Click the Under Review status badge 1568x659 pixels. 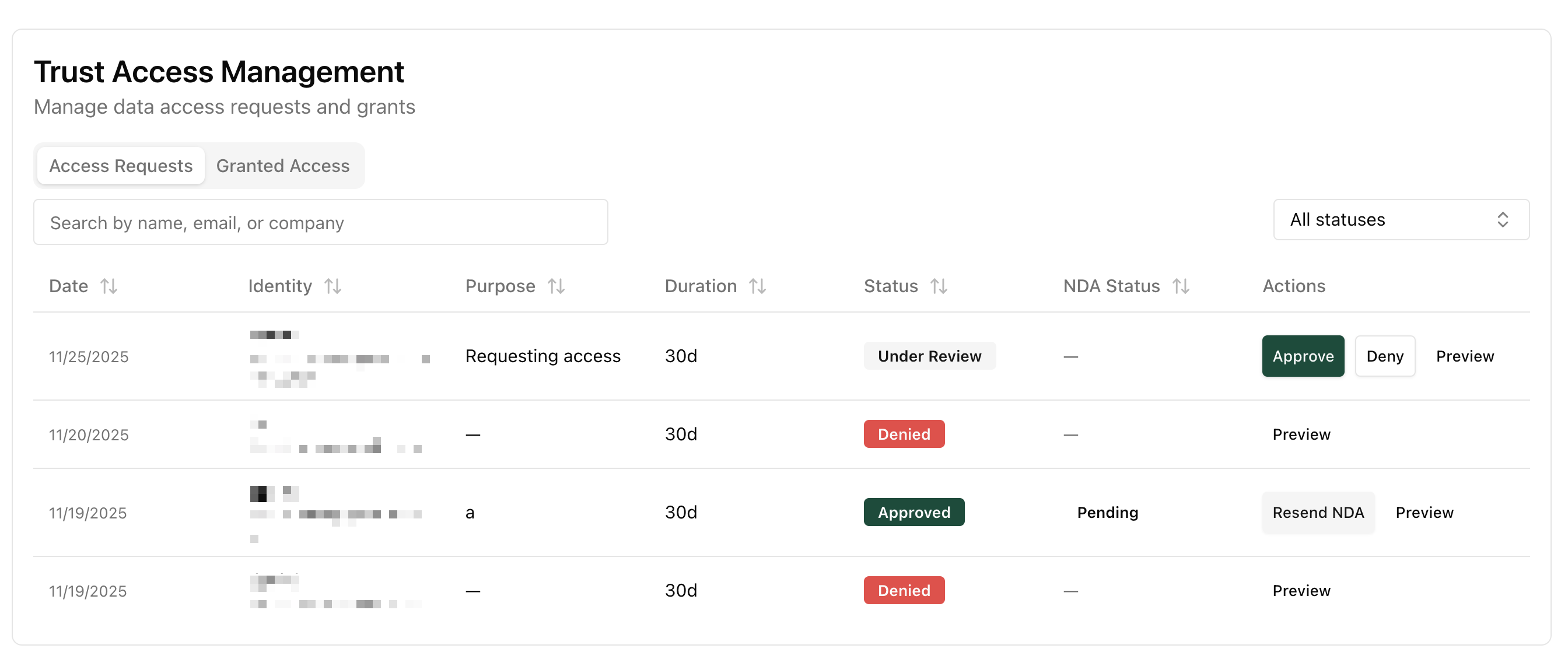point(929,356)
